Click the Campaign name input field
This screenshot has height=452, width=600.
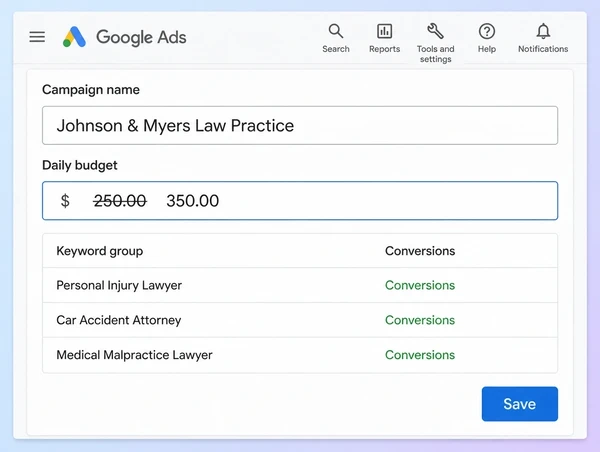pyautogui.click(x=300, y=126)
